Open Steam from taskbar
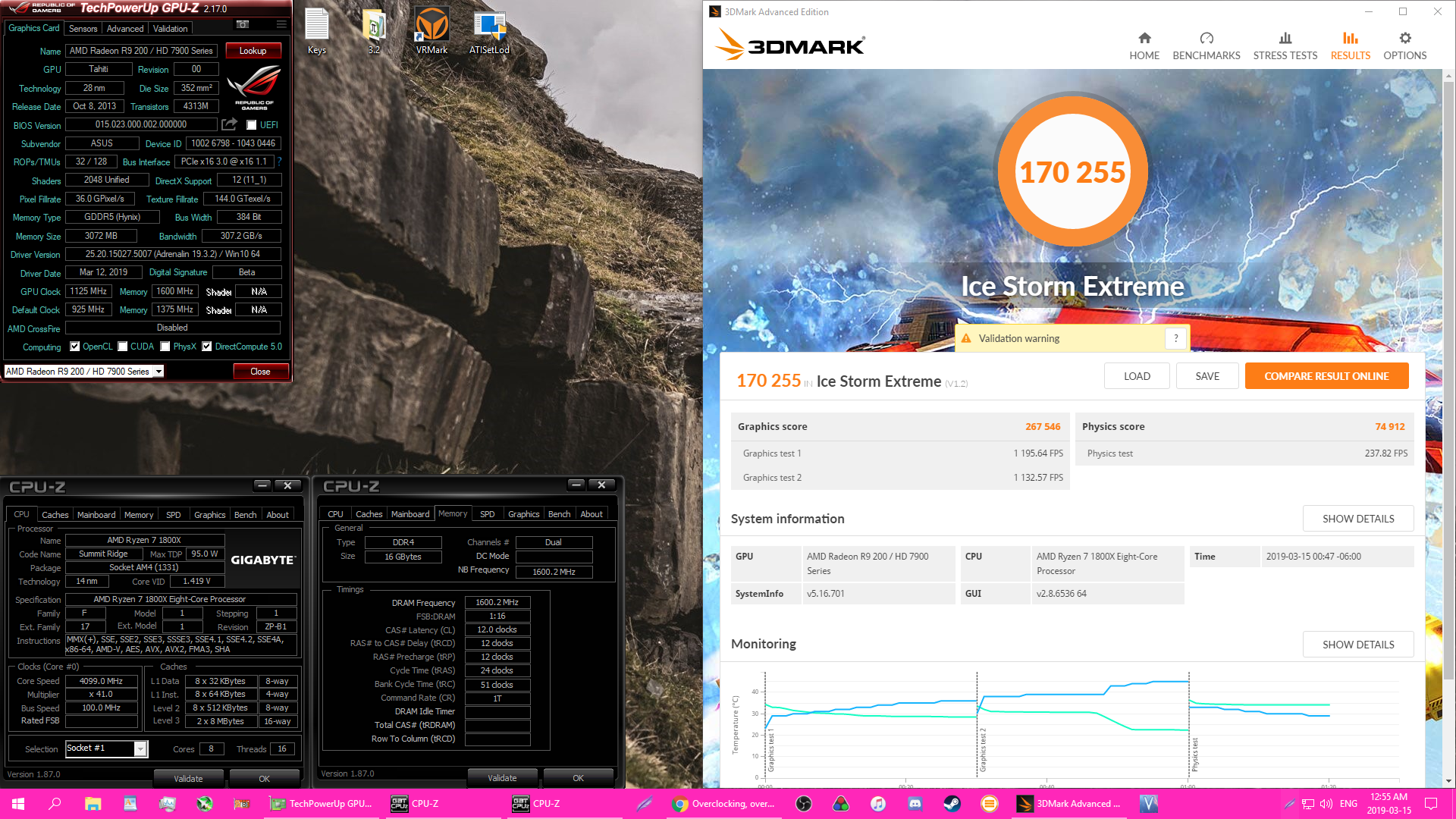Image resolution: width=1456 pixels, height=819 pixels. click(952, 804)
